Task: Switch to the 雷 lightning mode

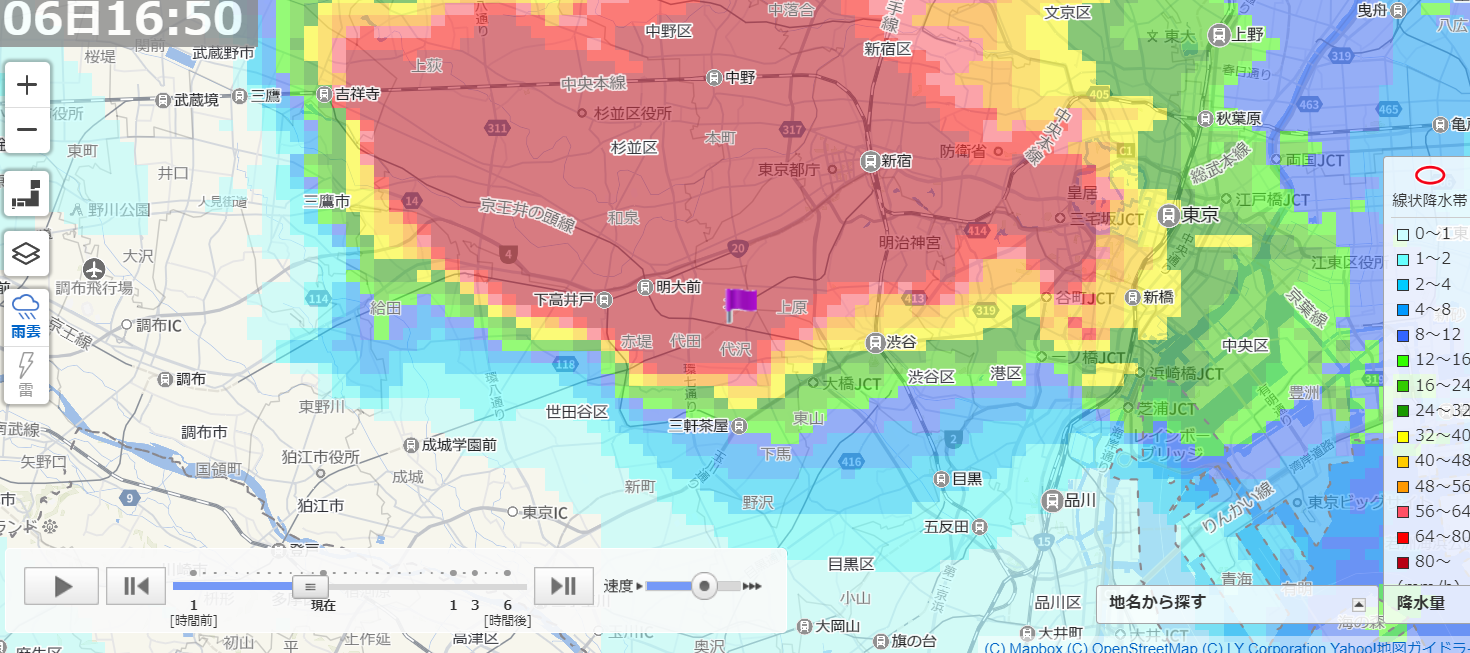Action: pos(26,374)
